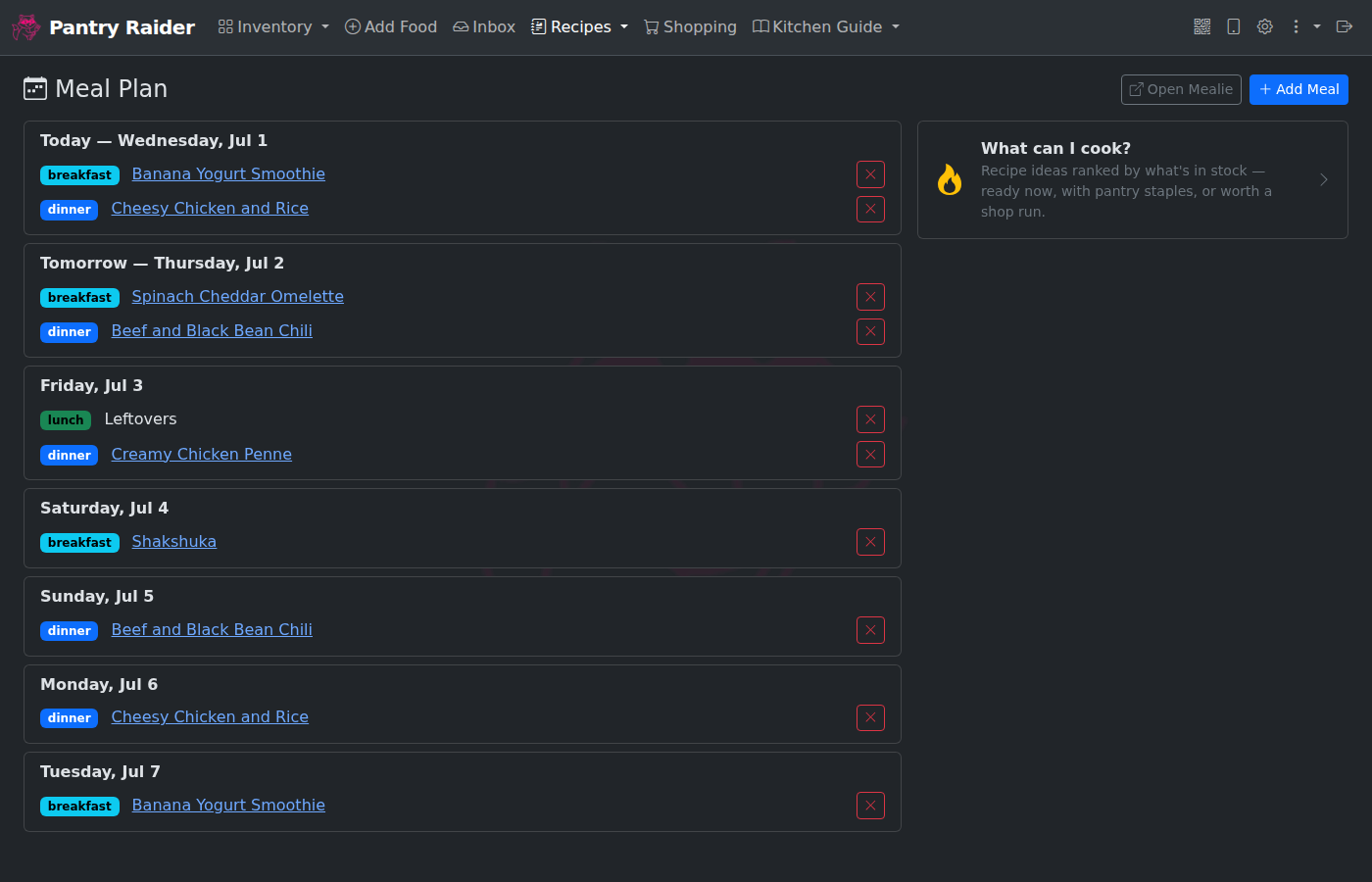Screen dimensions: 1372x882
Task: Click the Add Meal button
Action: 1298,89
